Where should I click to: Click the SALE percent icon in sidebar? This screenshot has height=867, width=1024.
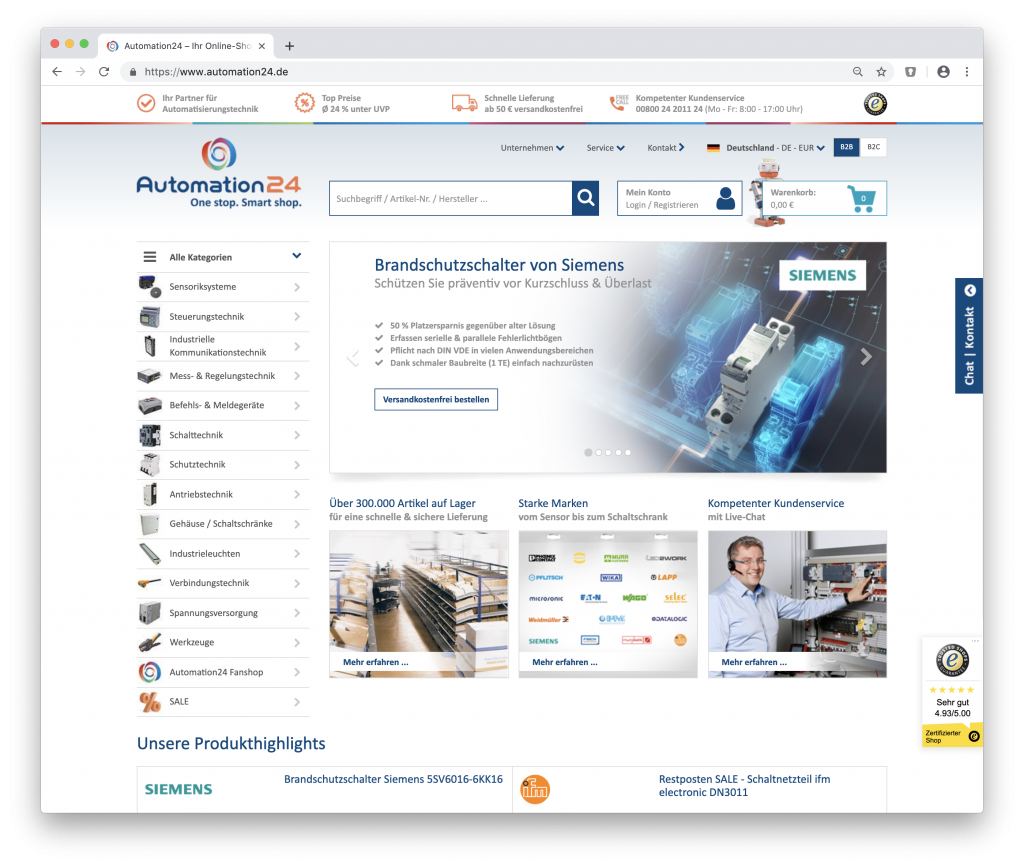(x=150, y=702)
